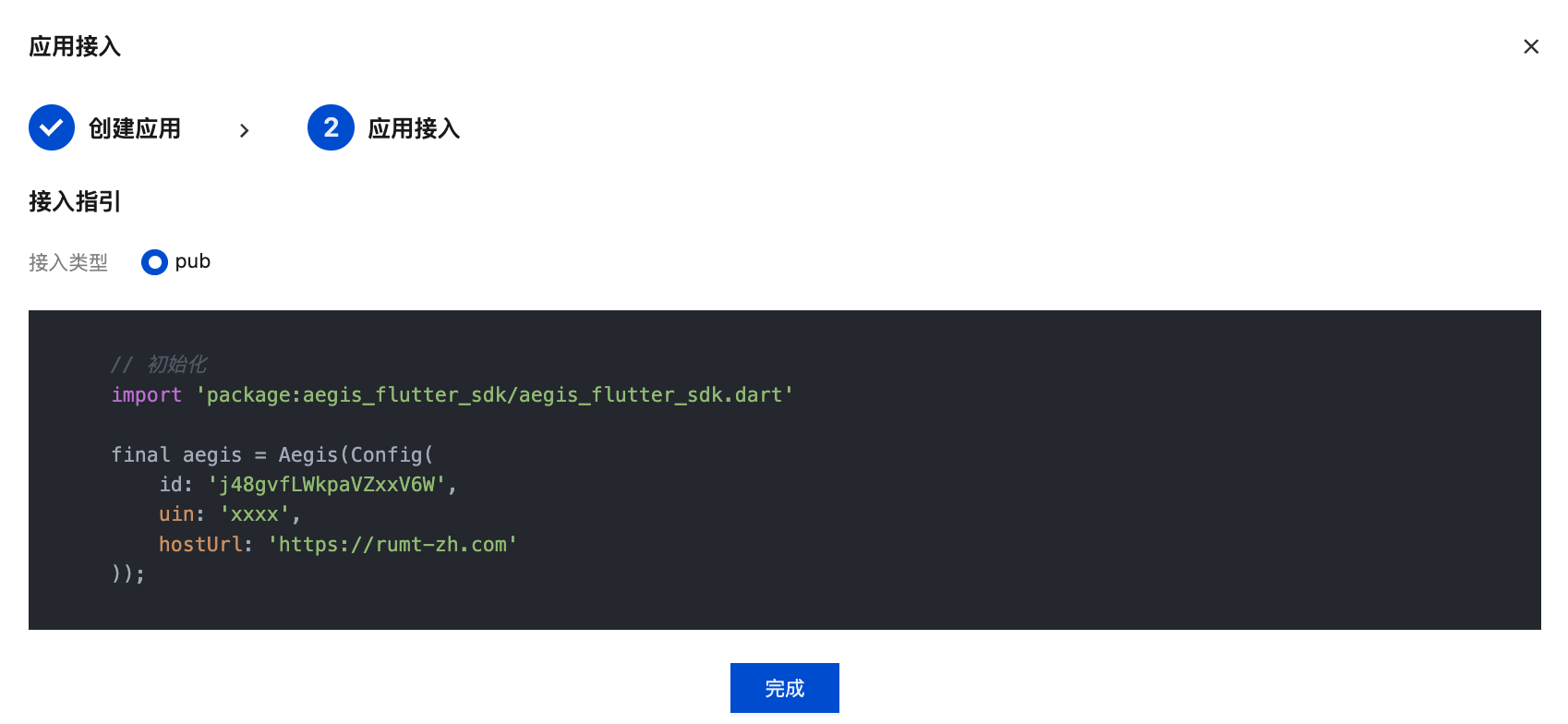Select the 应用接入 step label

coord(414,128)
